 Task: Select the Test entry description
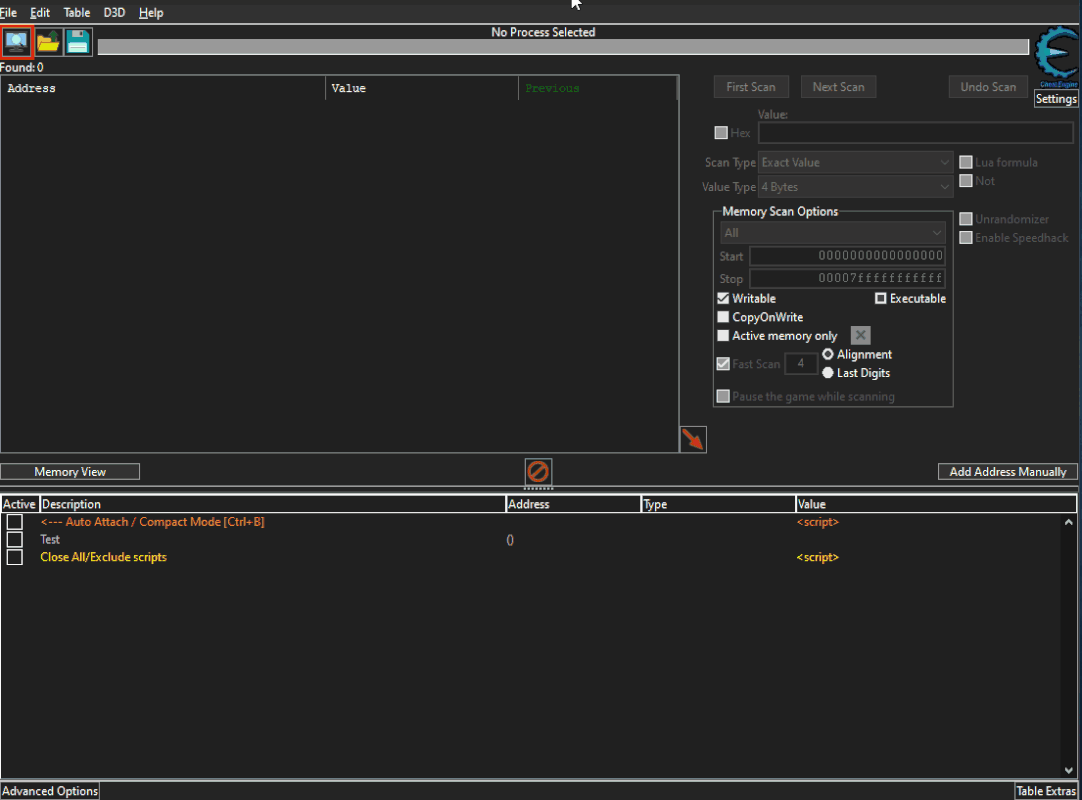[50, 540]
